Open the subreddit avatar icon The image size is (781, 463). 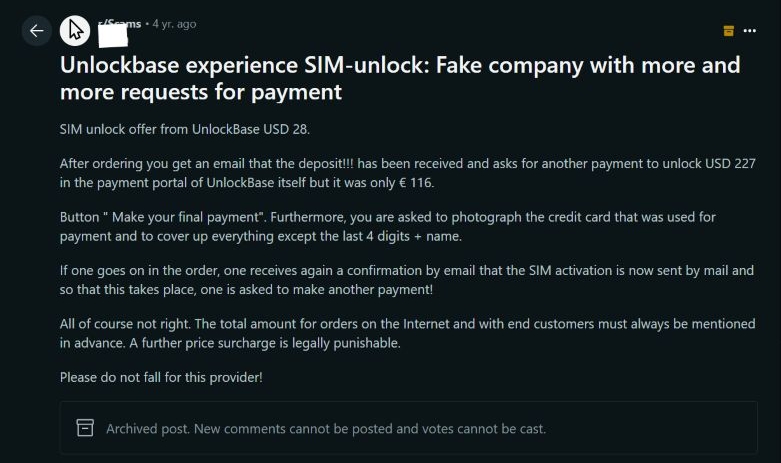[x=75, y=30]
